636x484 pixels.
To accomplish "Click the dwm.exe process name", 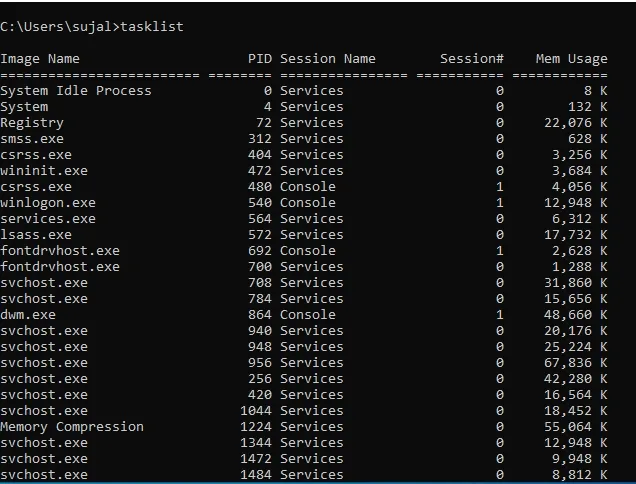I will [x=28, y=314].
